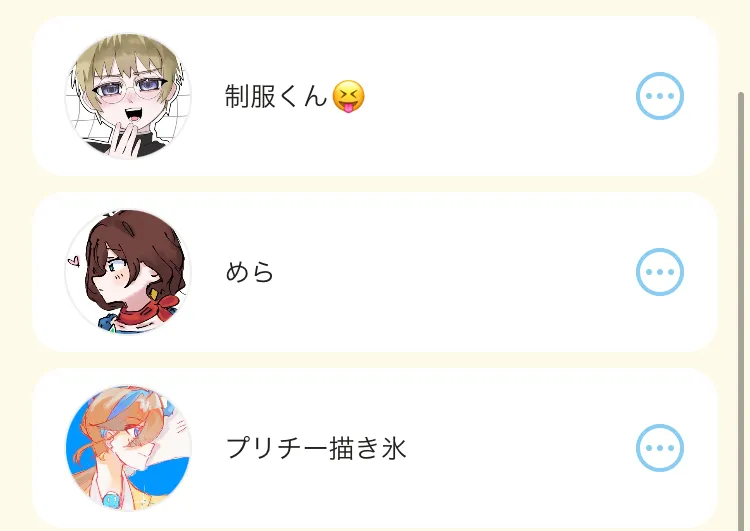Screen dimensions: 750x531
Task: Click the blue smiley badge on プリチー描き氷's avatar
Action: (x=111, y=500)
